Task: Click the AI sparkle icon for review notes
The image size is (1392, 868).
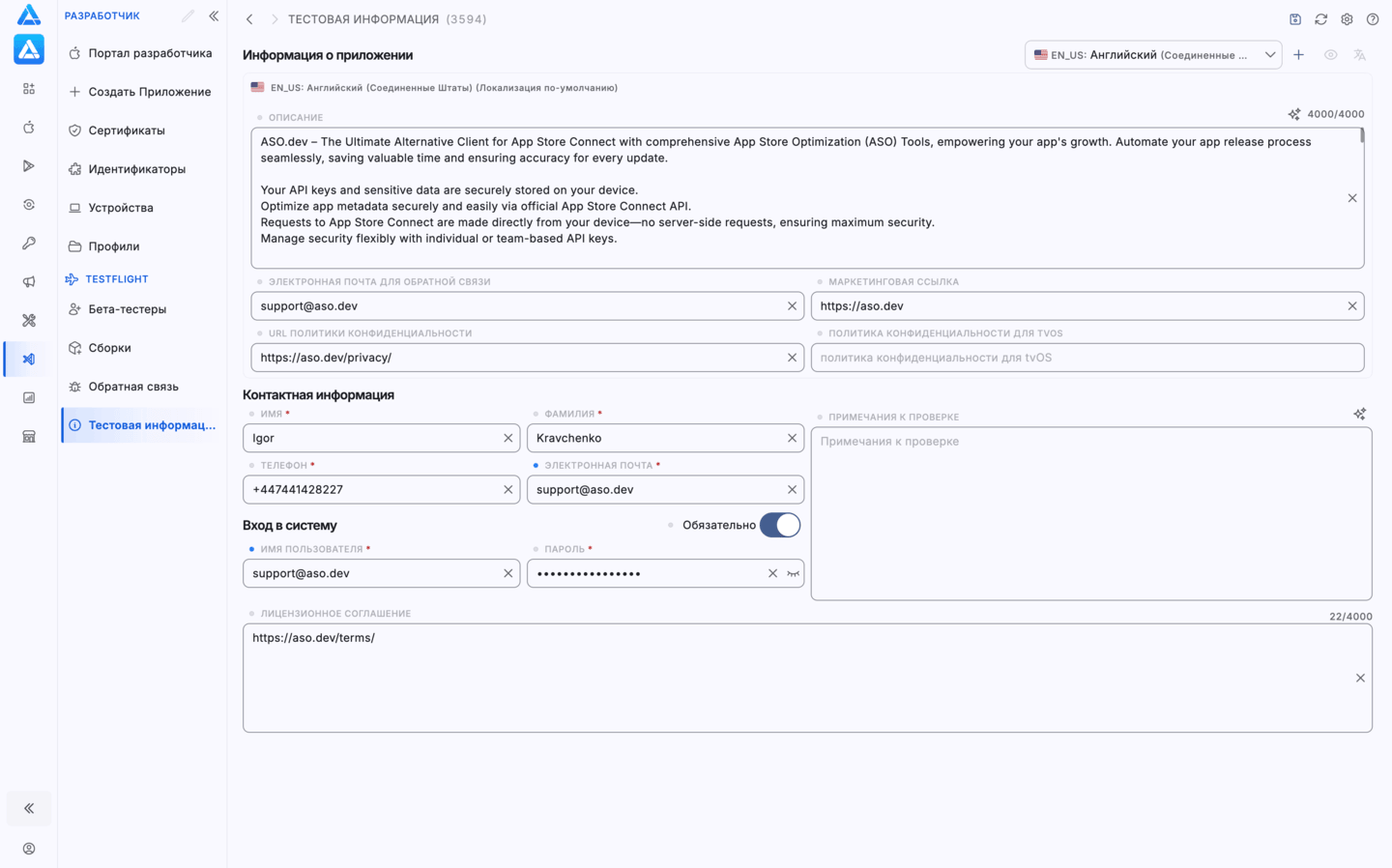Action: click(1360, 414)
